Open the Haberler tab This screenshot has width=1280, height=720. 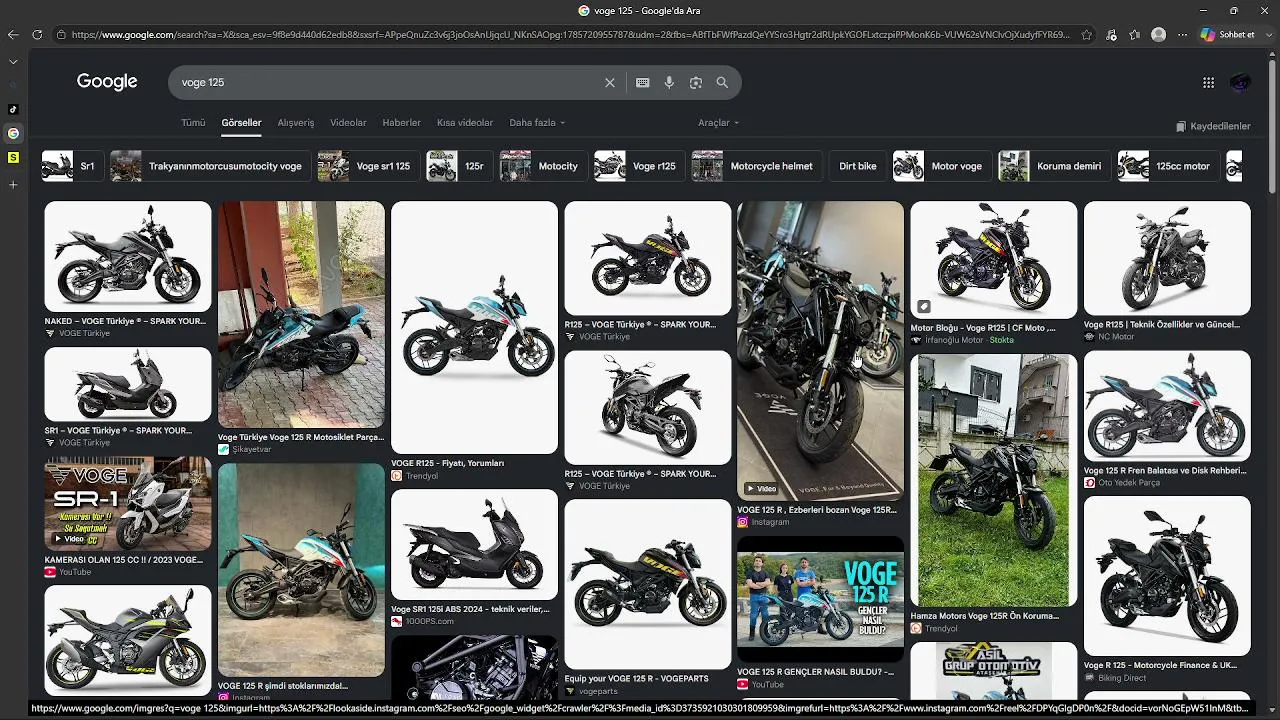click(402, 123)
